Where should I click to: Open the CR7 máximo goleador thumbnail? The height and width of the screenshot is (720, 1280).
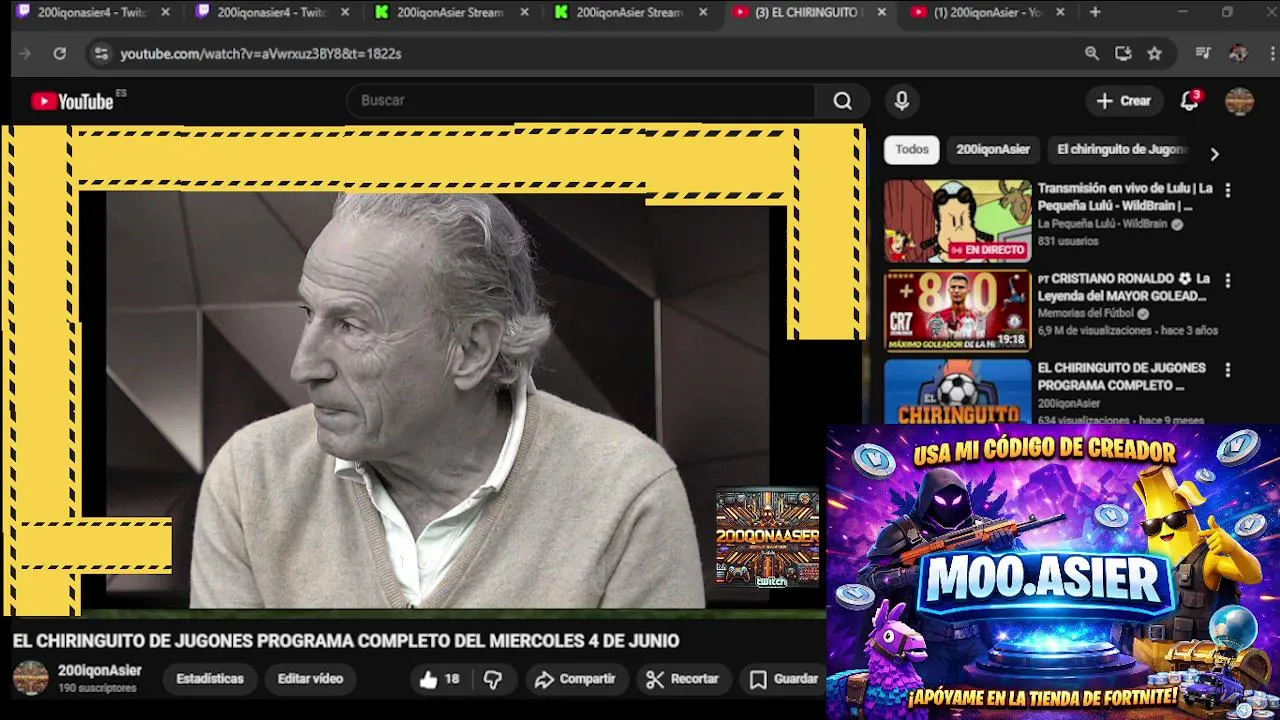(957, 311)
